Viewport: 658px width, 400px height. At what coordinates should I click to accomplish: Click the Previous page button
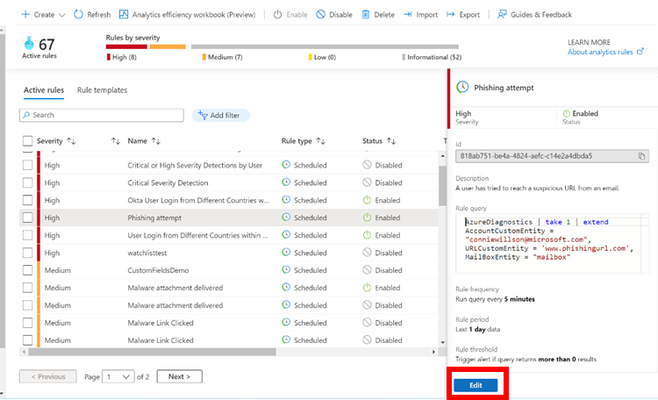(48, 376)
